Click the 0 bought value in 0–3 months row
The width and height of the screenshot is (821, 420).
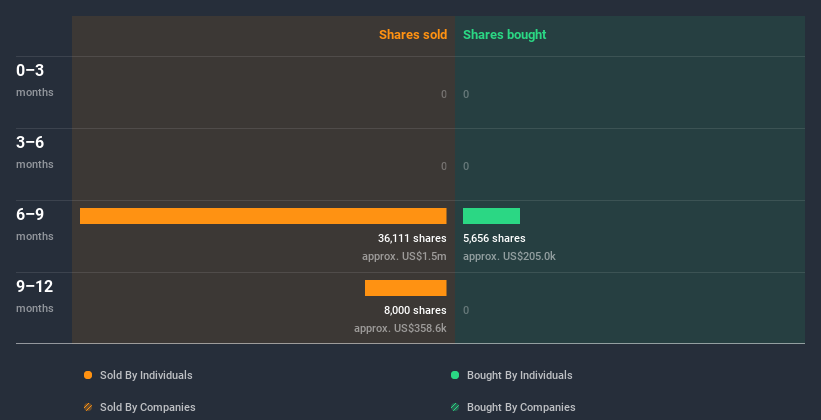point(466,94)
